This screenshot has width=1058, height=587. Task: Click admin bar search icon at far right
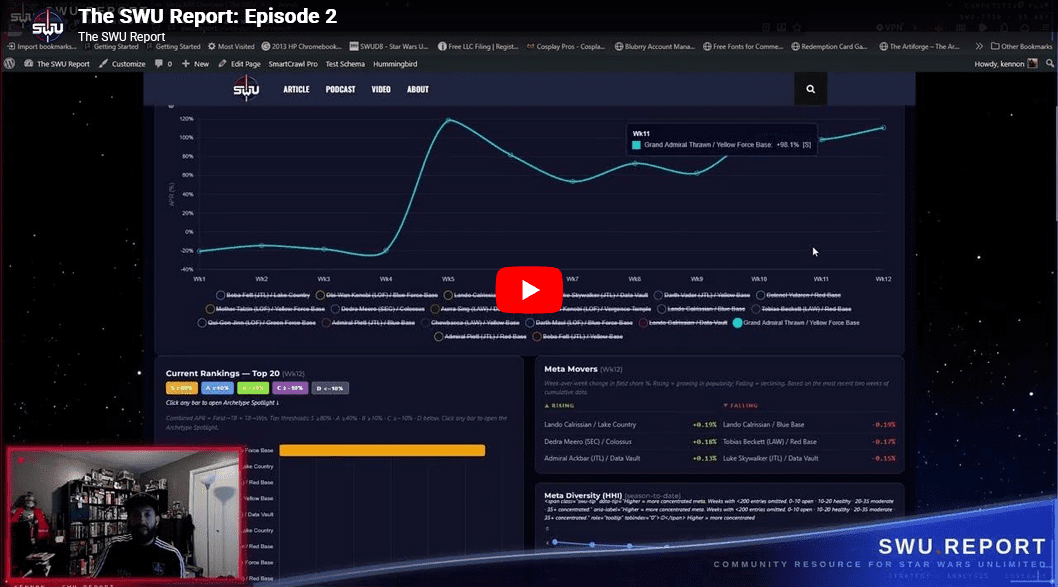[1050, 63]
